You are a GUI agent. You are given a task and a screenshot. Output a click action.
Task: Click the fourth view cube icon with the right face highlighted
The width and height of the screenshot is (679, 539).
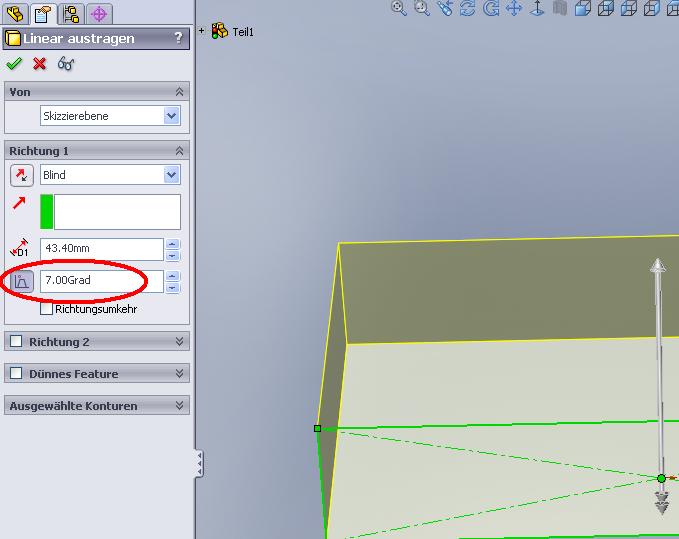[652, 8]
